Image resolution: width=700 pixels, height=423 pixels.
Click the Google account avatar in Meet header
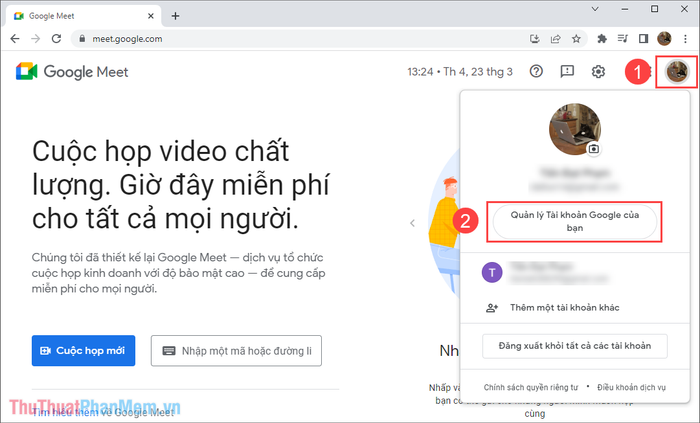(x=677, y=71)
